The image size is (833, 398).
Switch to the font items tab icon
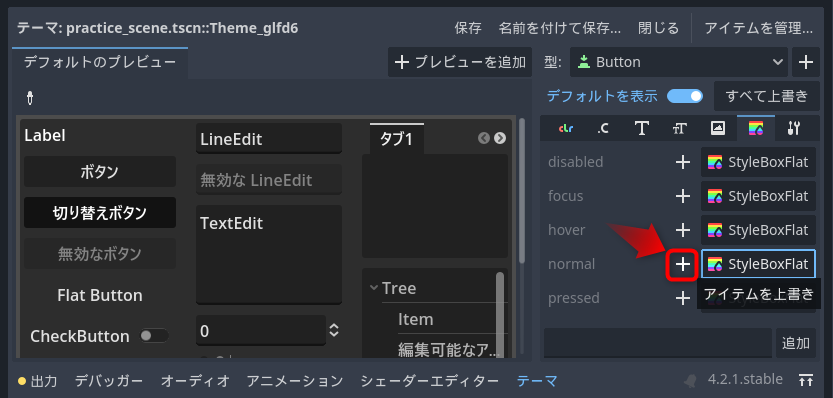pyautogui.click(x=642, y=128)
